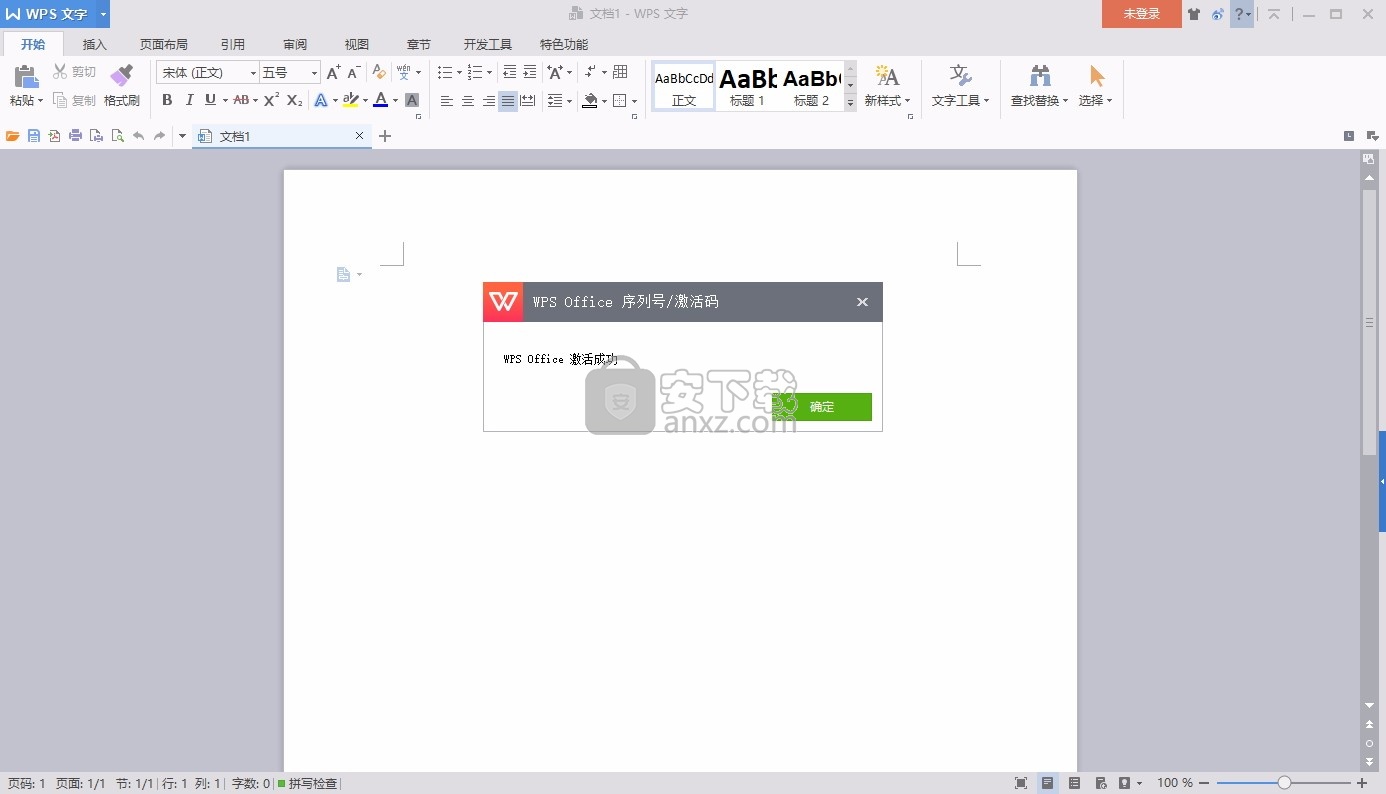Image resolution: width=1386 pixels, height=794 pixels.
Task: Click the Copy (复制) icon
Action: tap(60, 100)
